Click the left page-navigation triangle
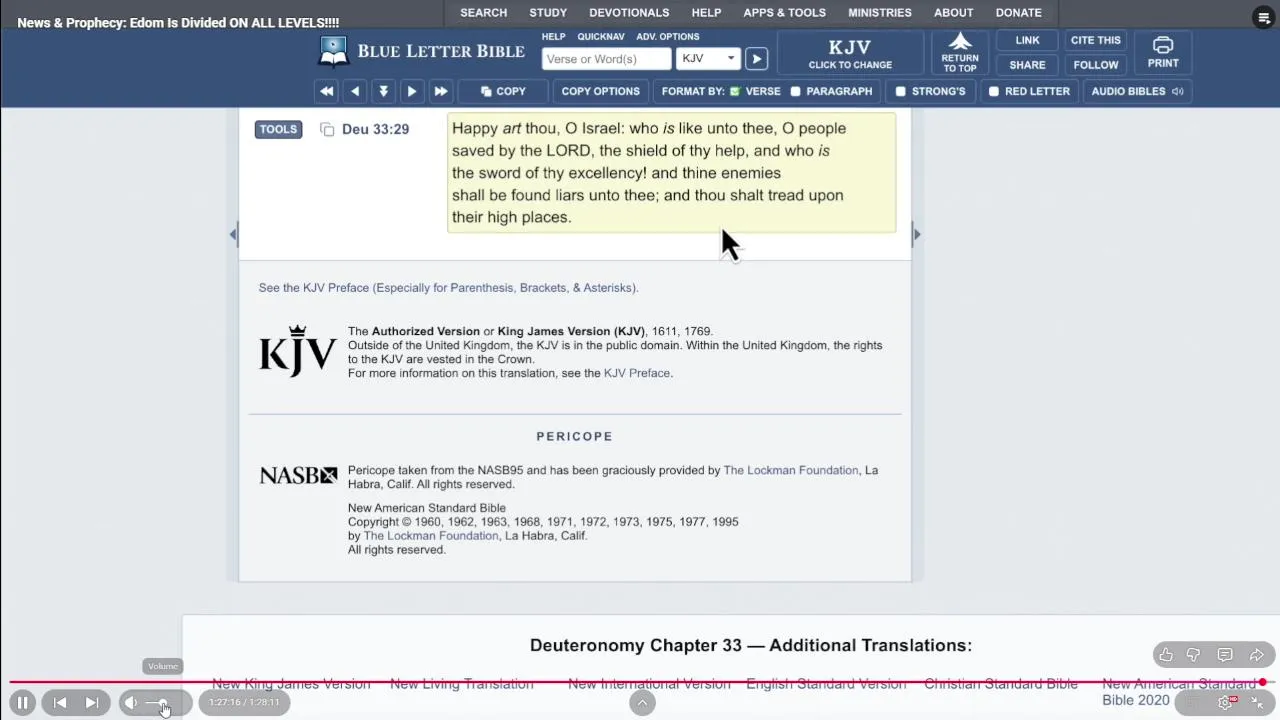Screen dimensions: 1280x720 (x=233, y=234)
